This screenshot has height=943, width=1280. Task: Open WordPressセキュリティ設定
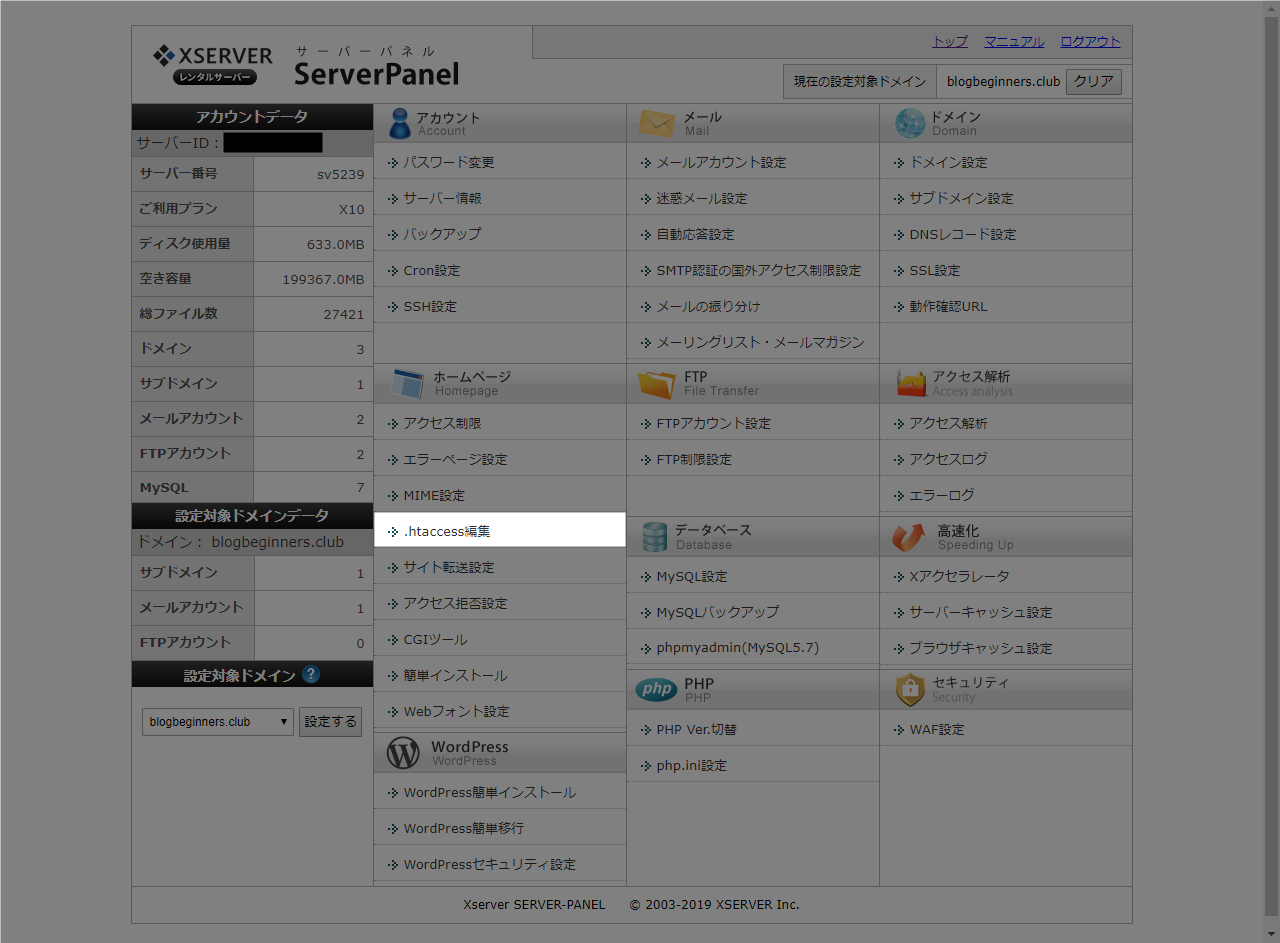[490, 864]
